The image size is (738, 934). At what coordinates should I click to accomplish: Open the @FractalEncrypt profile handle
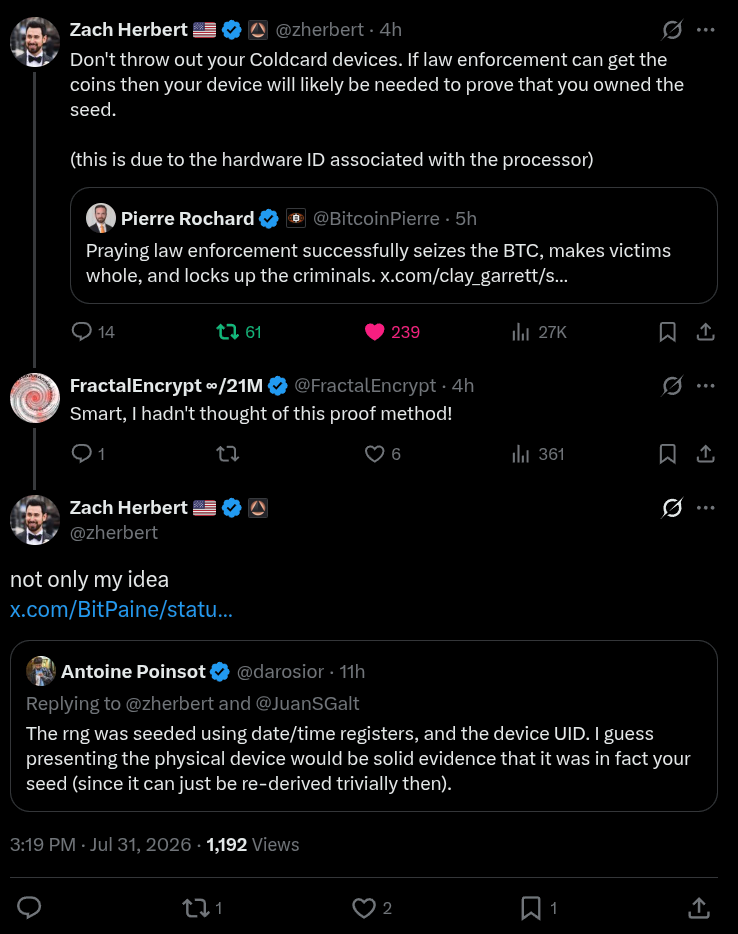(x=365, y=386)
